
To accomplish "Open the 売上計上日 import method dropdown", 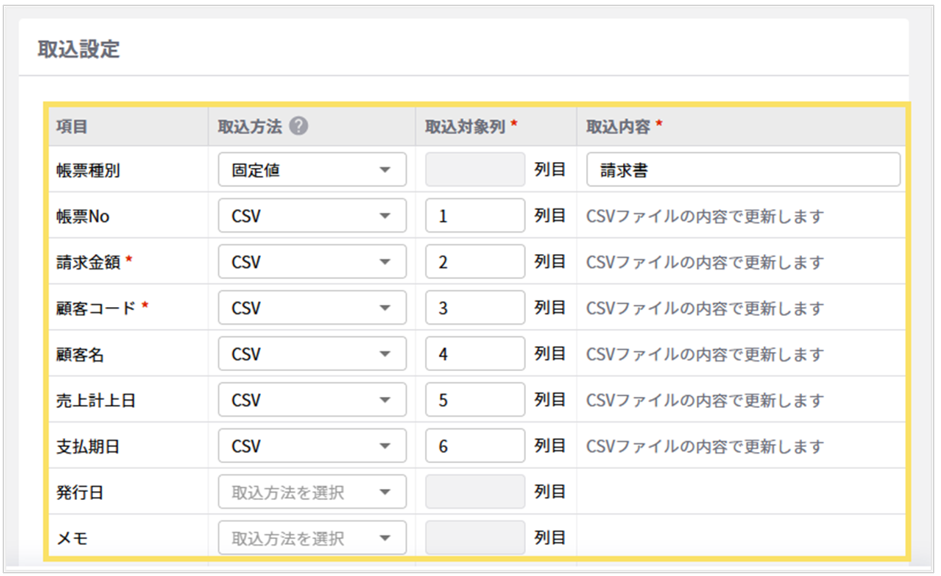I will click(311, 399).
